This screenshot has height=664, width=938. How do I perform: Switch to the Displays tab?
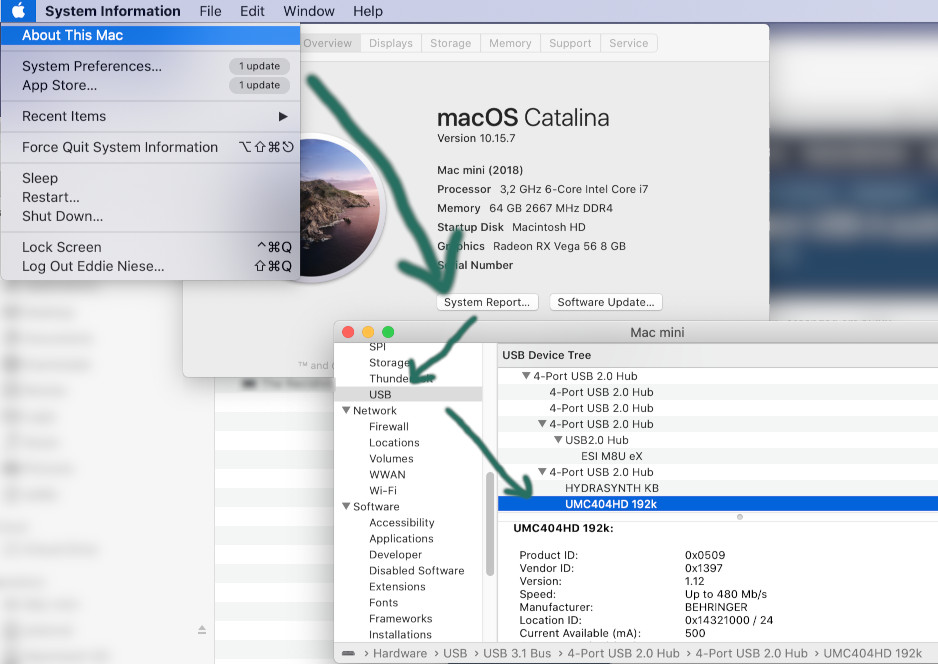point(391,43)
